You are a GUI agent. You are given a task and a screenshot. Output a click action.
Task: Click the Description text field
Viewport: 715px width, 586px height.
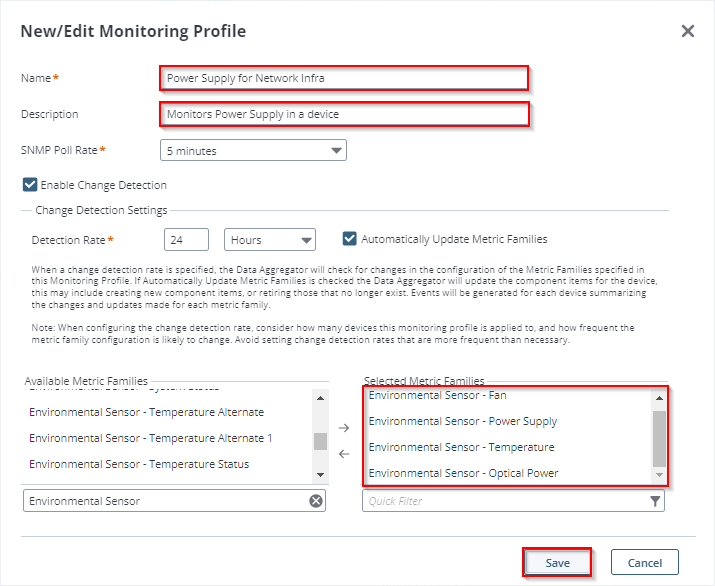point(344,114)
